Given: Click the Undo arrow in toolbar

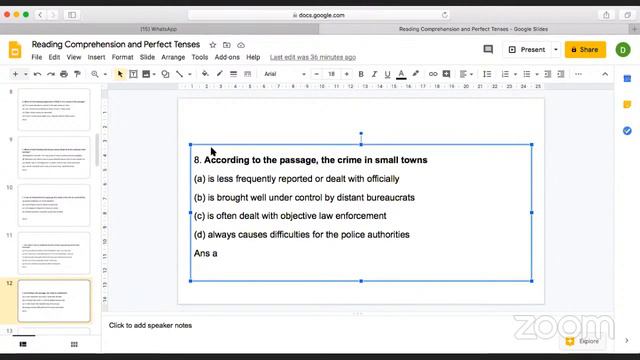Looking at the screenshot, I should [x=38, y=74].
